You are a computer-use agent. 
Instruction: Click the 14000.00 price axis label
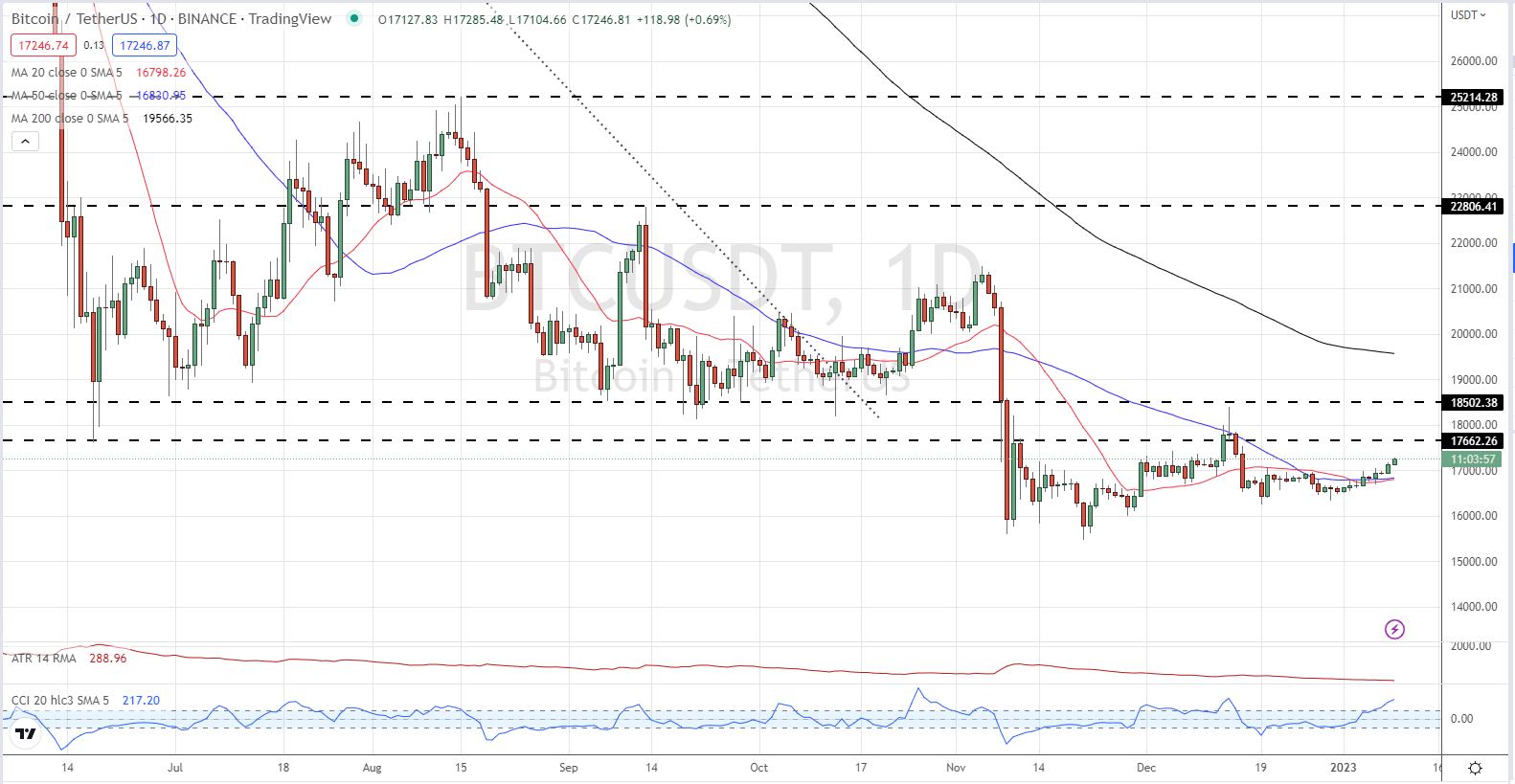(1474, 607)
